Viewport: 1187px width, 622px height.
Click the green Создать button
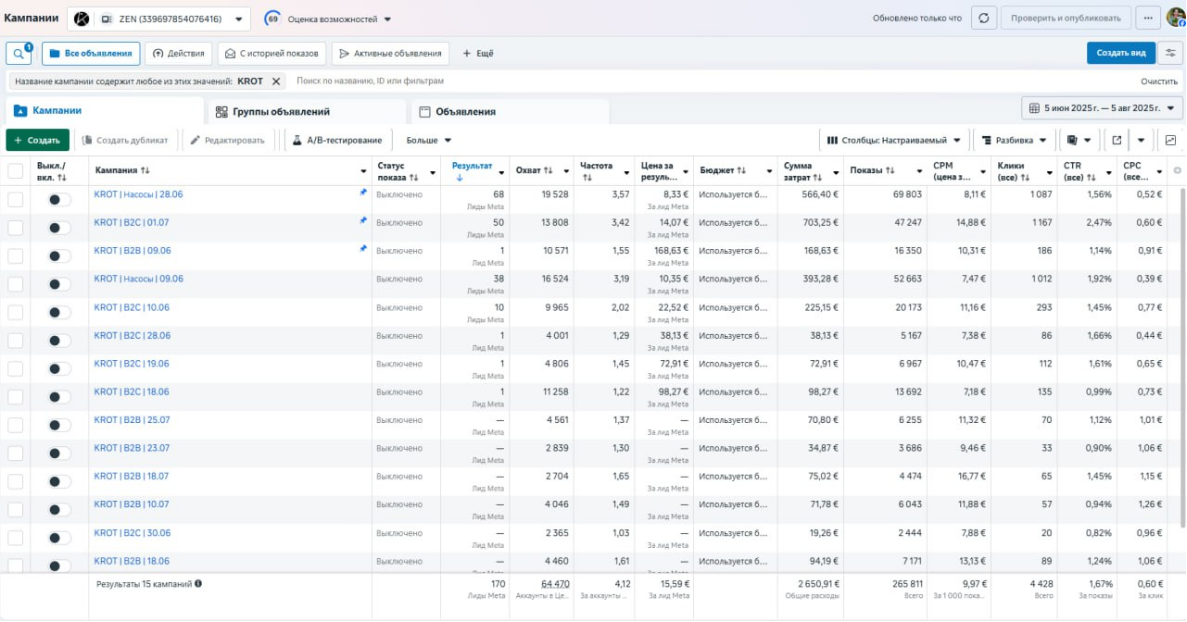point(37,140)
